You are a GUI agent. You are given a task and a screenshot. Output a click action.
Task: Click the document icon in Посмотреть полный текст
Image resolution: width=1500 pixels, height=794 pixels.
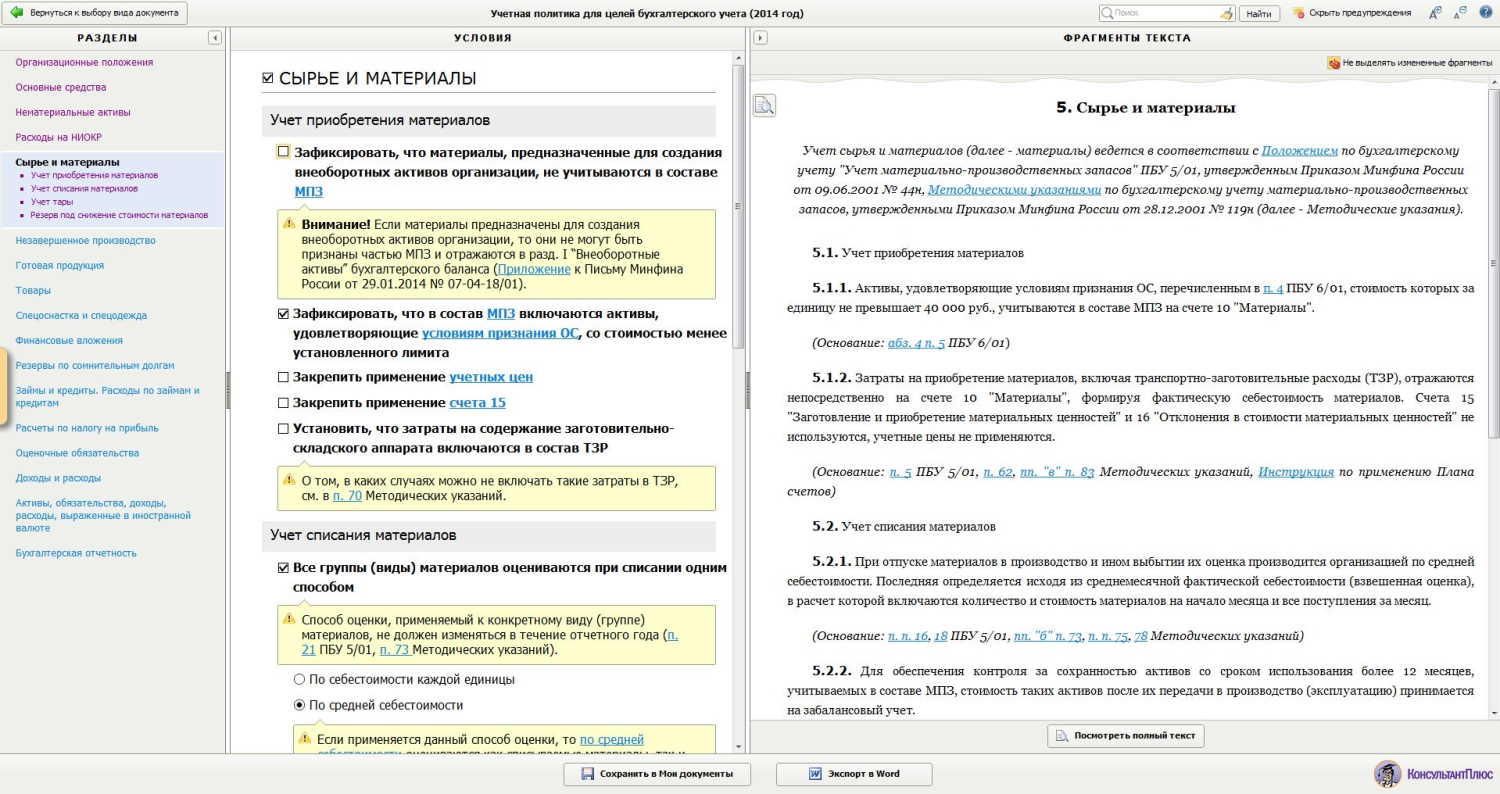[x=1062, y=736]
